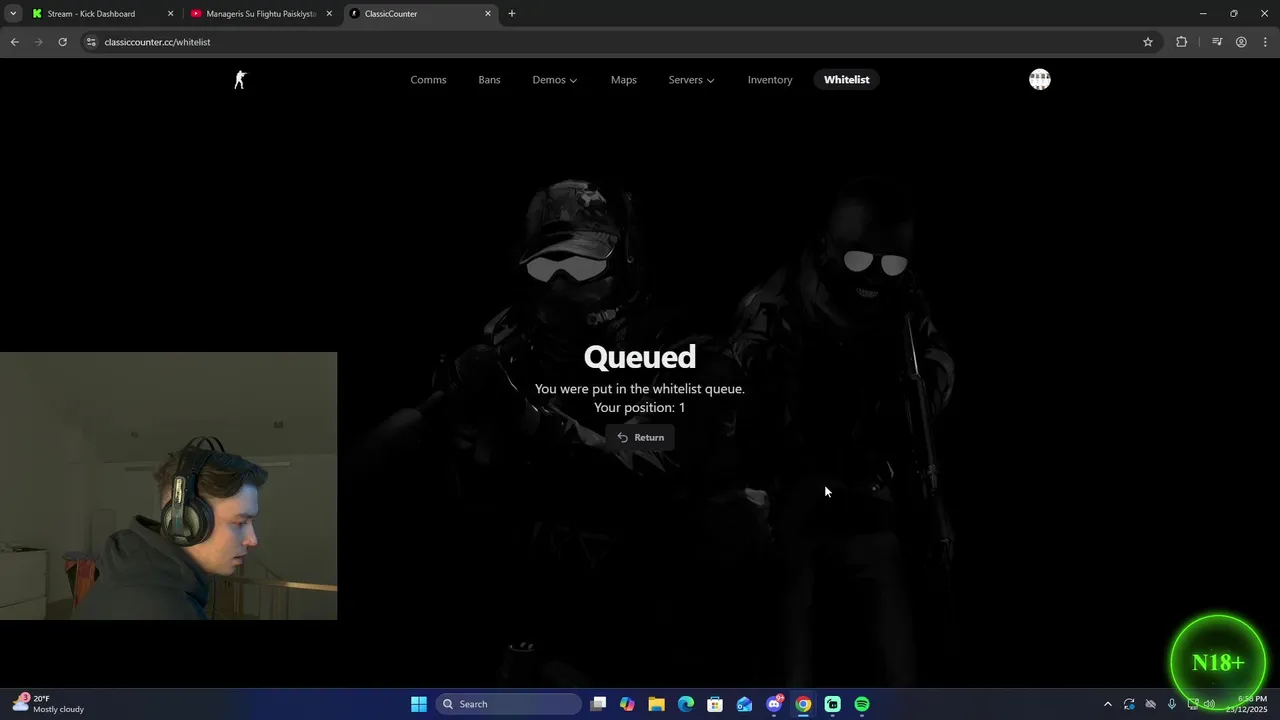Screen dimensions: 1280x720
Task: Open the Extensions puzzle icon
Action: [x=1182, y=42]
